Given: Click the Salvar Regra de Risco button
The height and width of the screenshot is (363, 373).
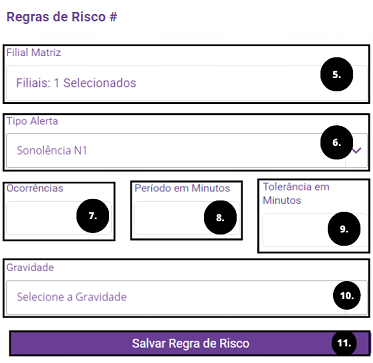Looking at the screenshot, I should pyautogui.click(x=189, y=343).
